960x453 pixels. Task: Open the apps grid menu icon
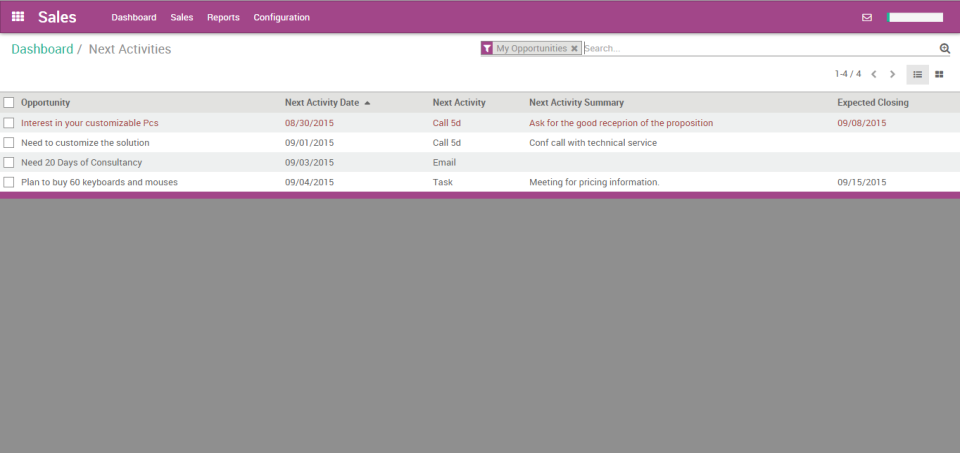point(18,17)
